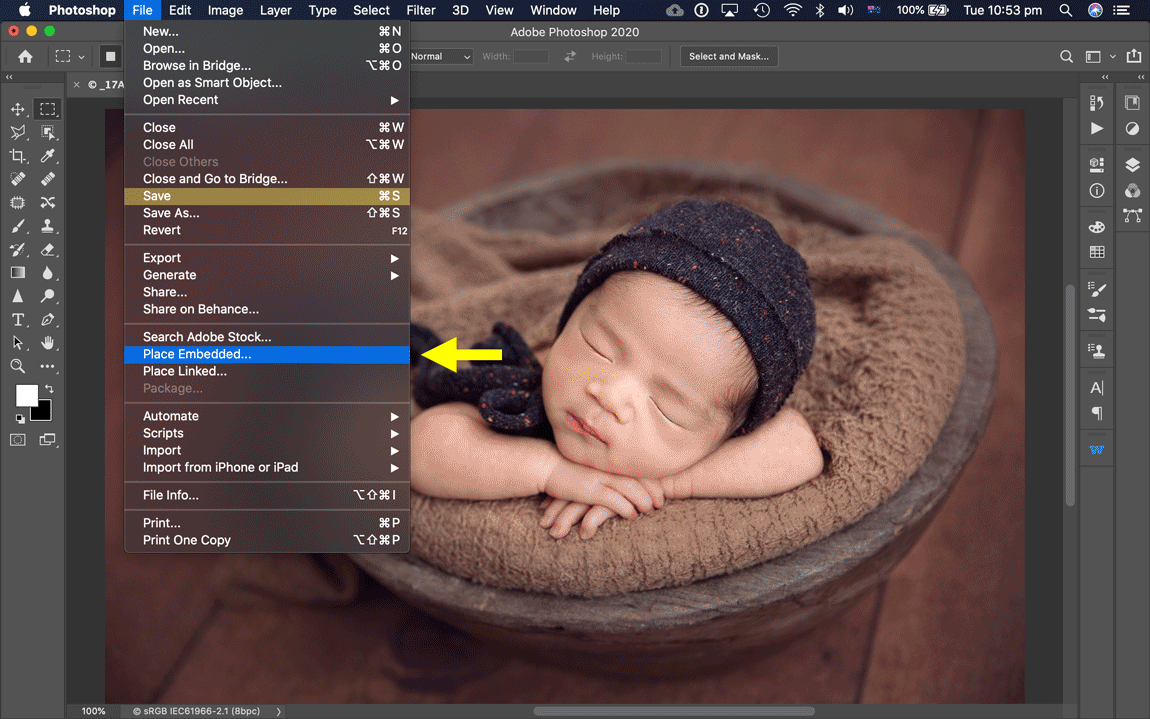Click the Select and Mask button
The image size is (1150, 719).
[728, 56]
